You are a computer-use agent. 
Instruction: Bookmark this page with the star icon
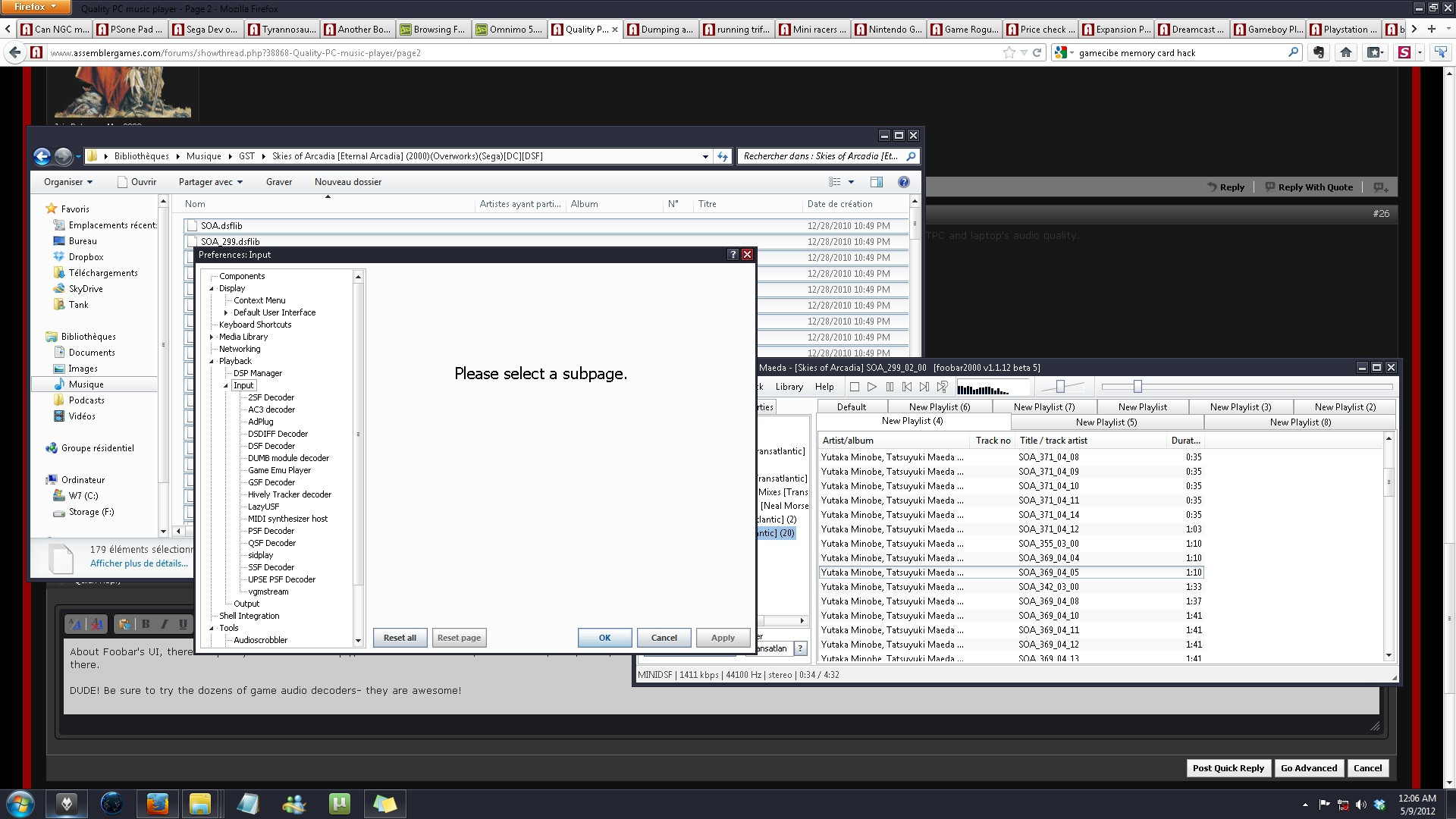1009,52
